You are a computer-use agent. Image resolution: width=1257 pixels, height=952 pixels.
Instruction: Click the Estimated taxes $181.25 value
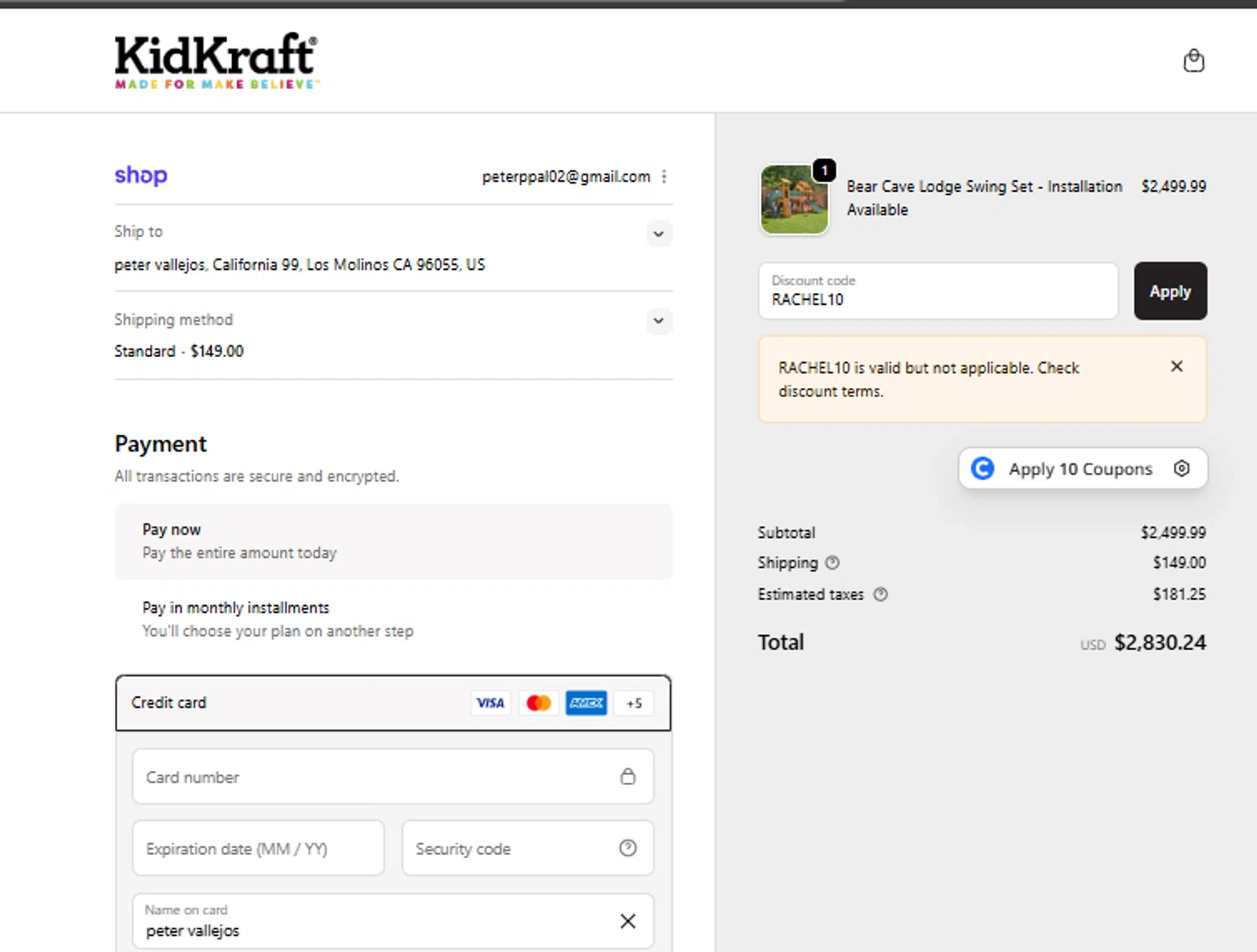pos(1179,594)
